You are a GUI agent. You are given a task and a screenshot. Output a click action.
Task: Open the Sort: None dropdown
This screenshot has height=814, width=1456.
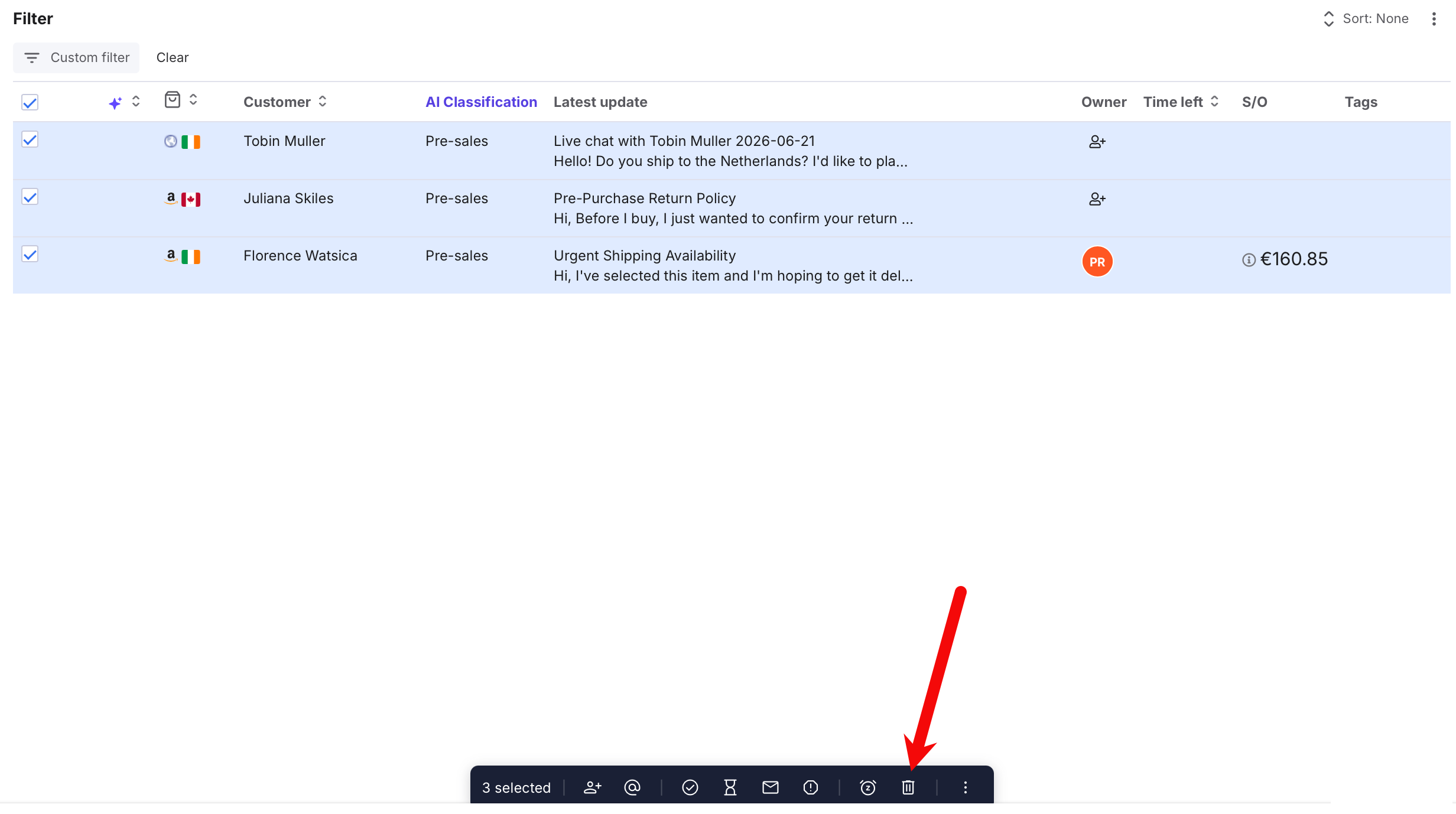click(1366, 19)
